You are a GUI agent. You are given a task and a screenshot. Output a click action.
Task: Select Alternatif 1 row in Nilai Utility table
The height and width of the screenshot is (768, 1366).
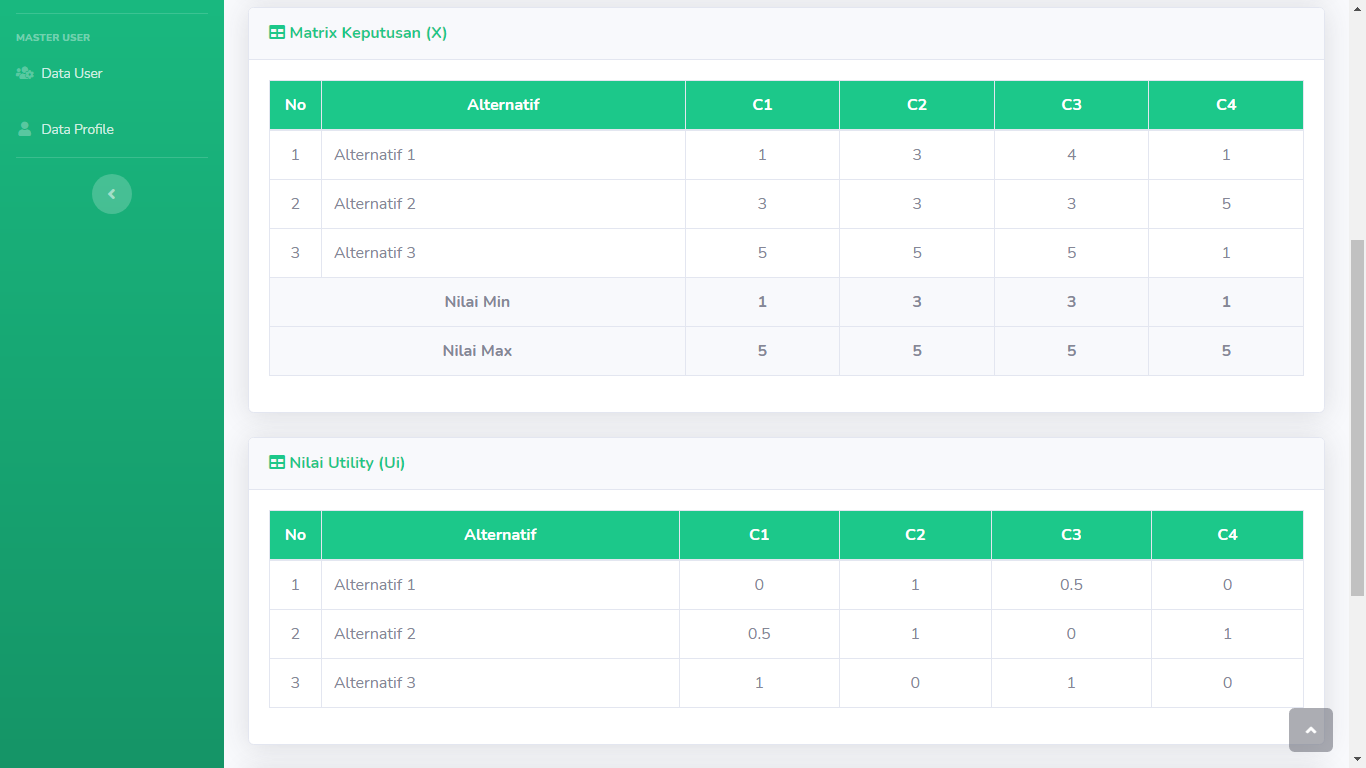coord(786,585)
